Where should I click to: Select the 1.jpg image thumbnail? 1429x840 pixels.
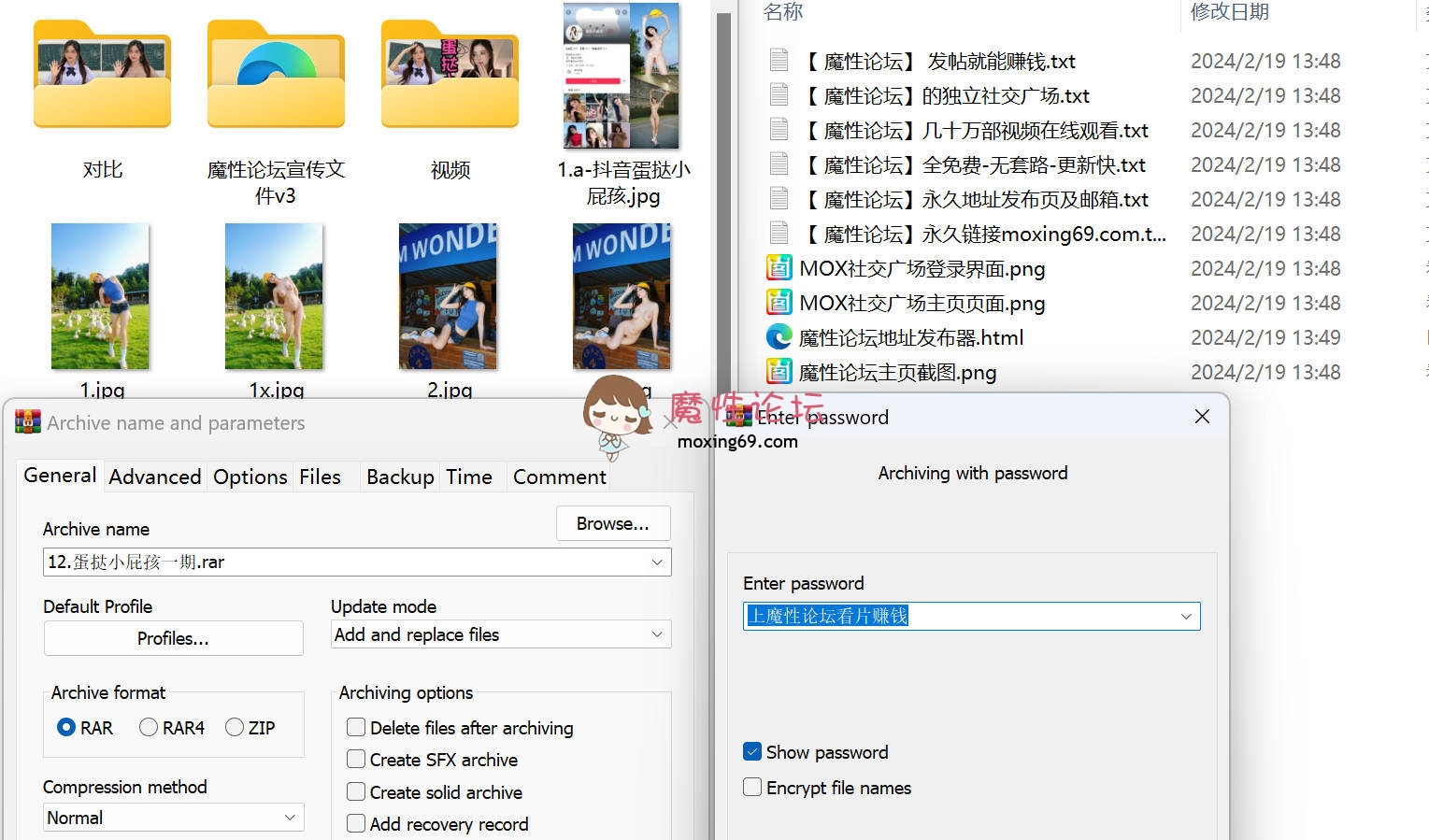[100, 296]
